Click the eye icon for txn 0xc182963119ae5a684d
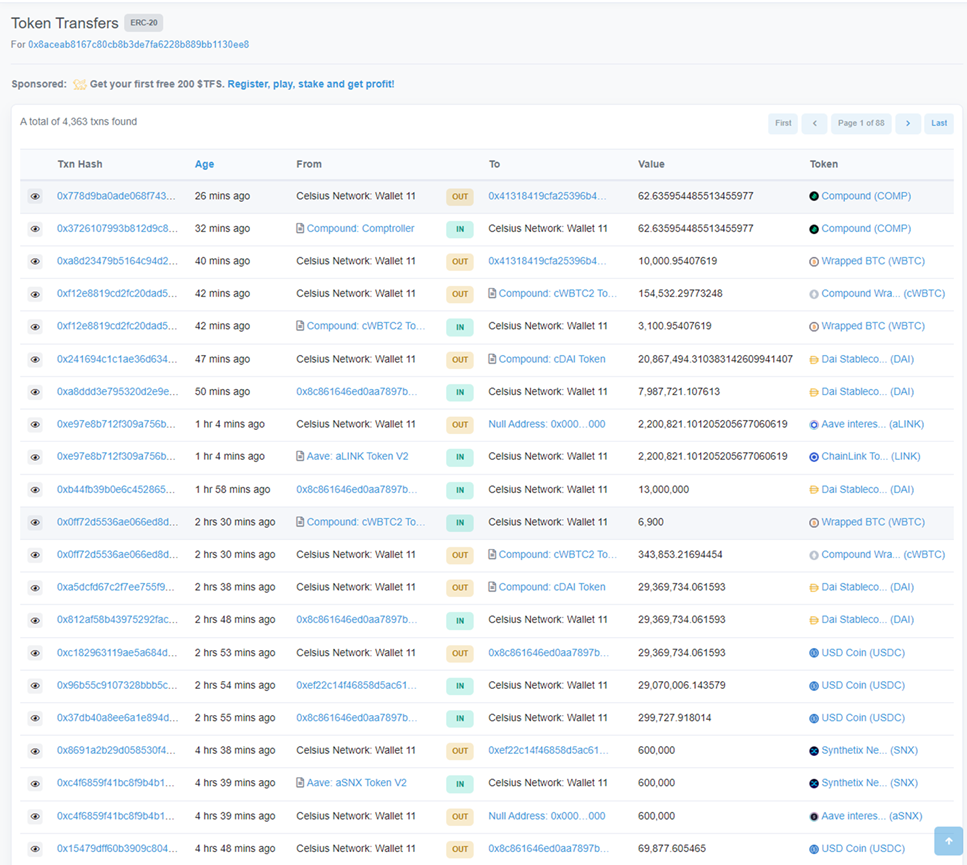967x865 pixels. pos(35,653)
